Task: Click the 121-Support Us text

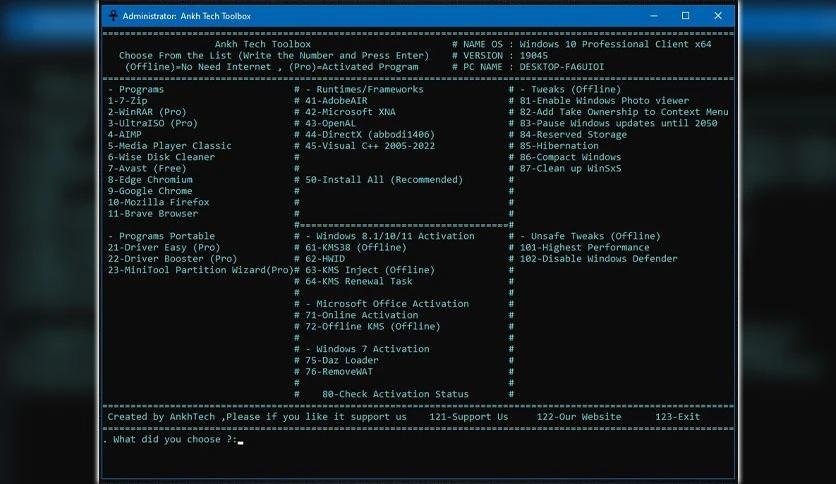Action: point(469,417)
